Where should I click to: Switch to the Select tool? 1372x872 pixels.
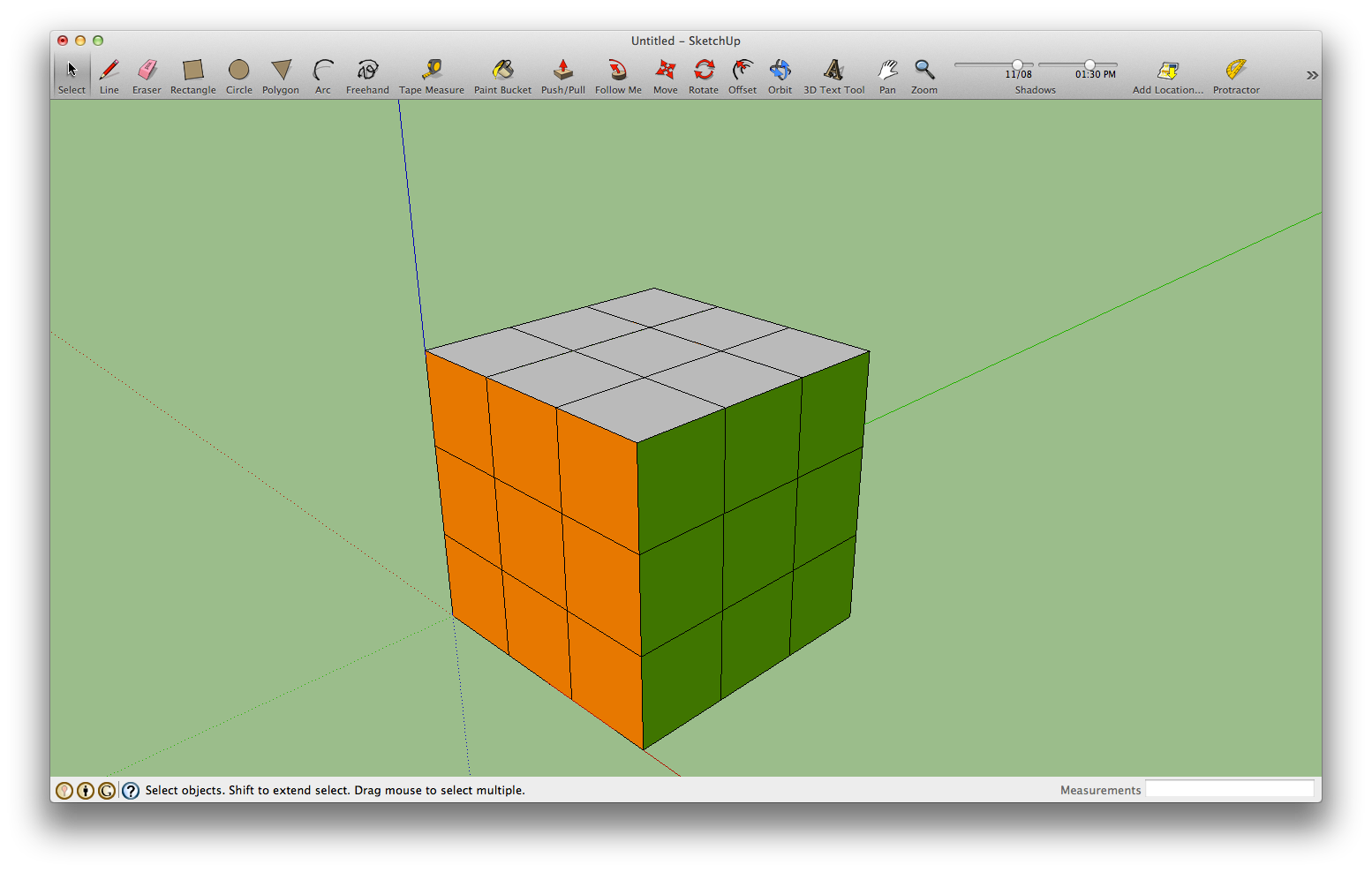tap(71, 71)
